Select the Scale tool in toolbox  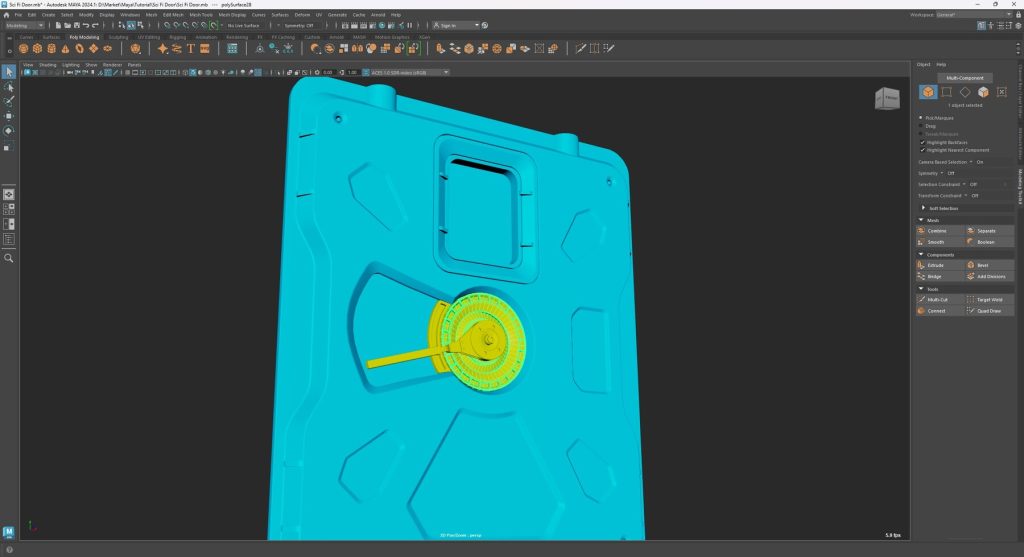8,146
